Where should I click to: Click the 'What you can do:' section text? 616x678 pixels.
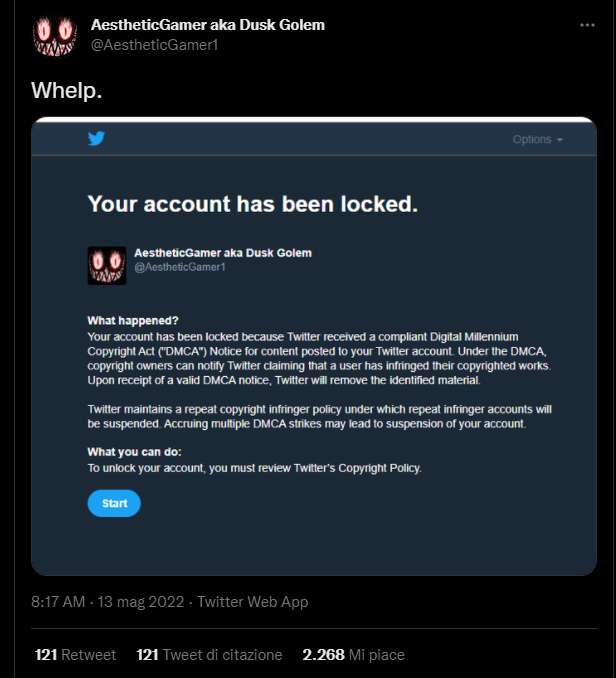tap(134, 452)
